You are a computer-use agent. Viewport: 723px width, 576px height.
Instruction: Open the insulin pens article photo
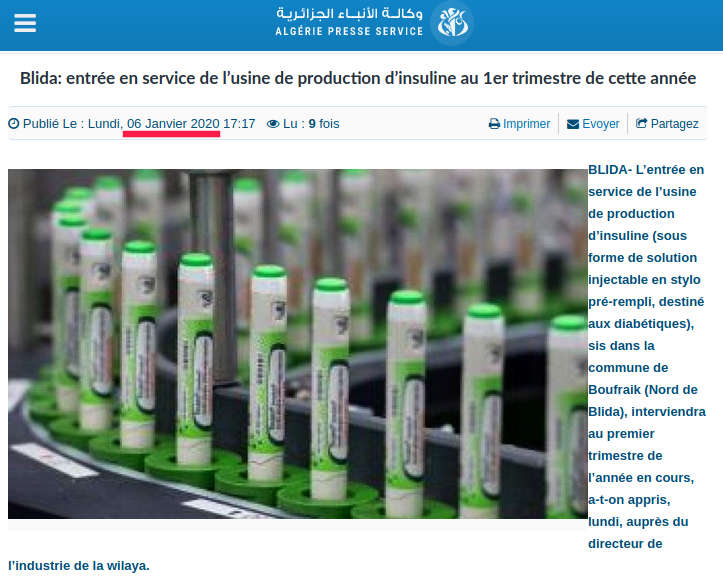pos(298,344)
